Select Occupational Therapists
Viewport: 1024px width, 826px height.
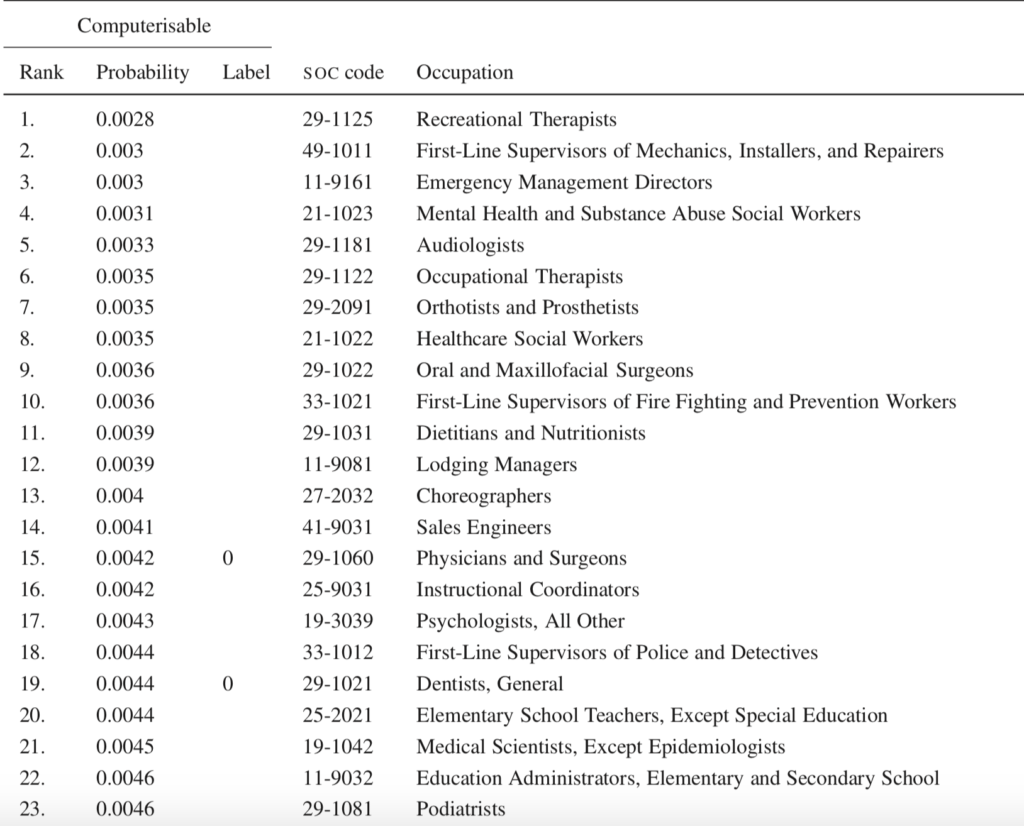coord(520,277)
